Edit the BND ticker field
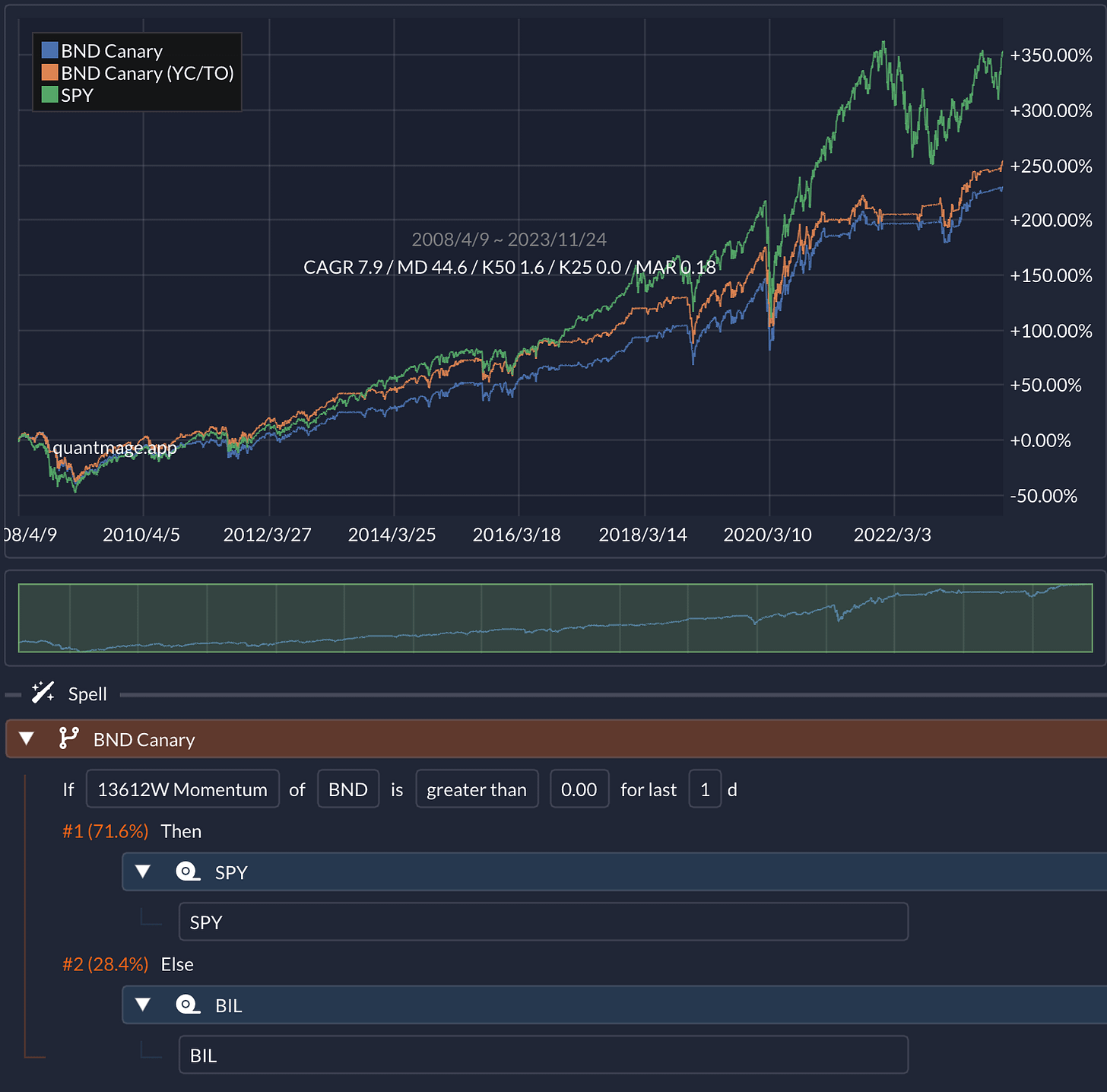The image size is (1107, 1092). (348, 789)
